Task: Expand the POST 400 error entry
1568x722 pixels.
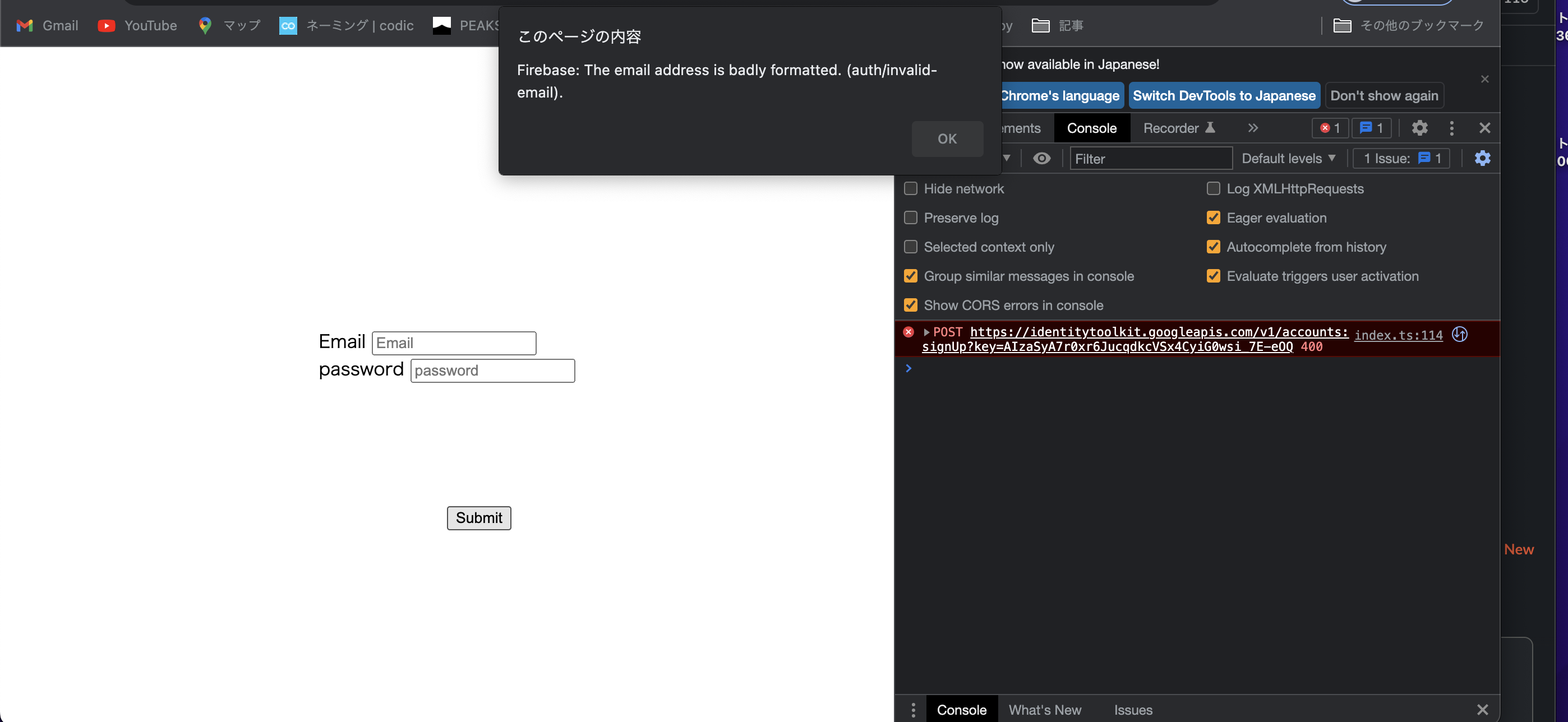Action: tap(926, 332)
